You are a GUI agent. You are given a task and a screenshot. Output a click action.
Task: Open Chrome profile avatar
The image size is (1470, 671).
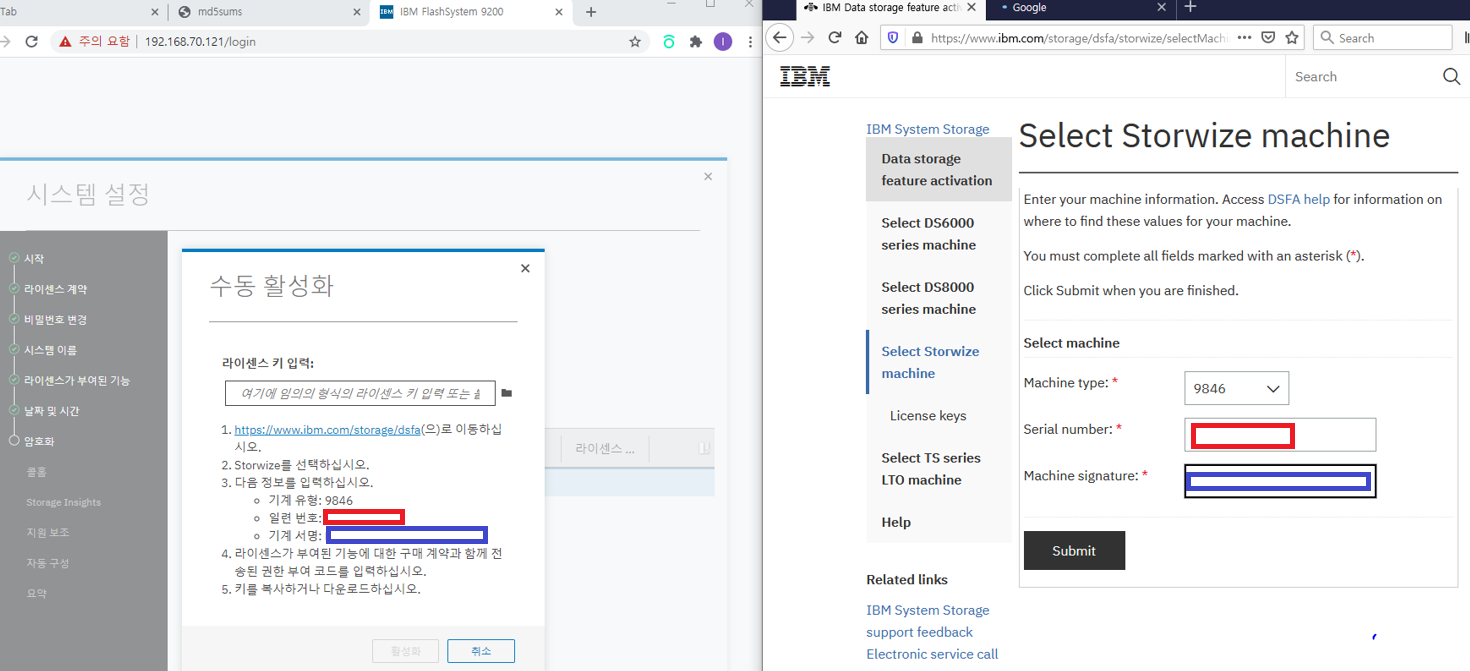click(x=722, y=42)
